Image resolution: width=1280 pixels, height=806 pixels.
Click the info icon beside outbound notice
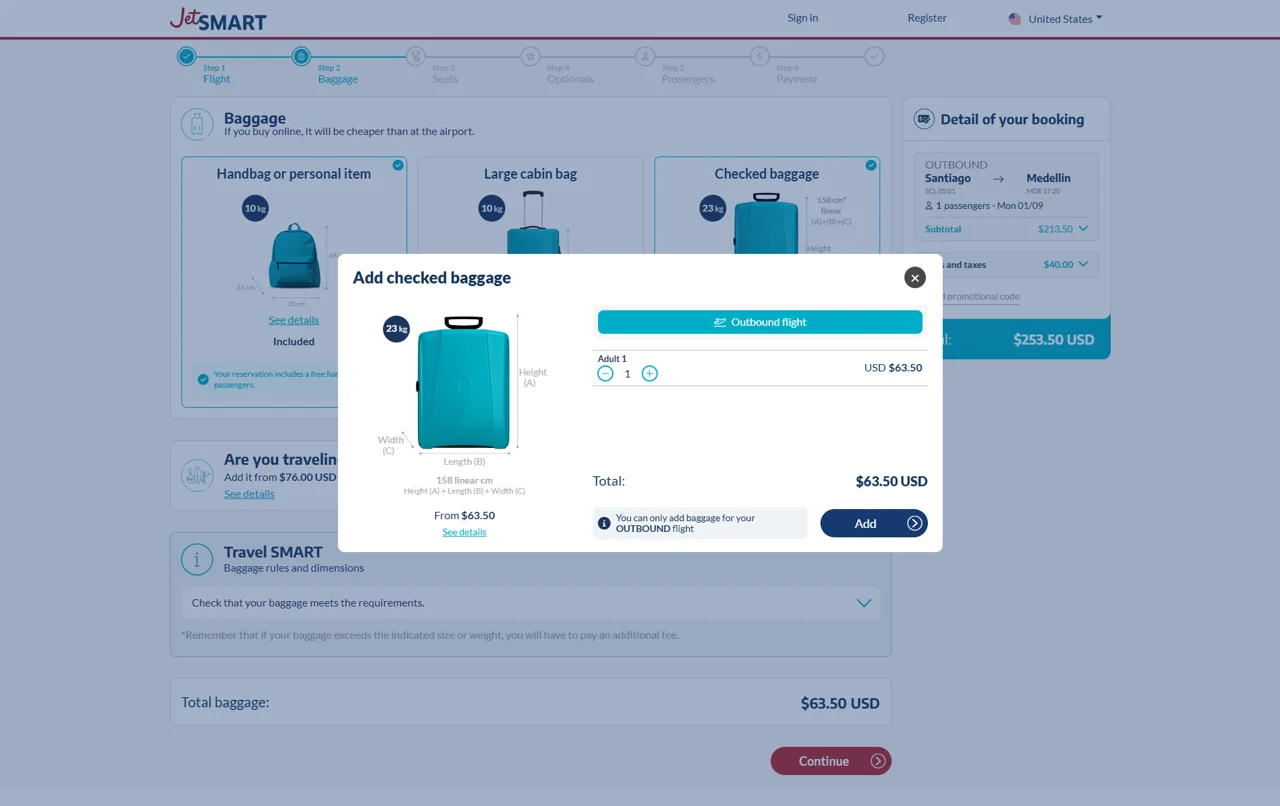pyautogui.click(x=604, y=523)
